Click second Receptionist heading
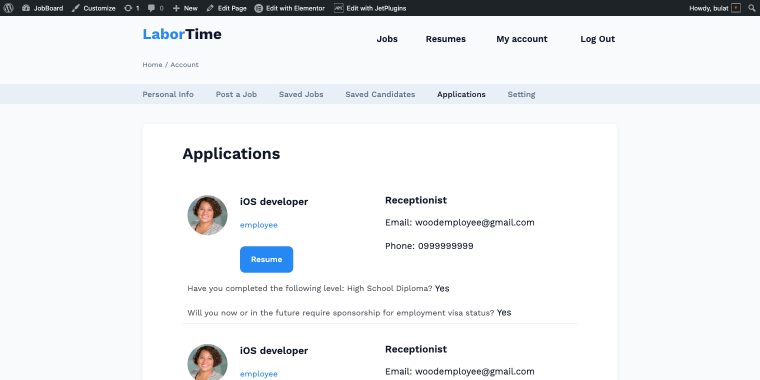Screen dimensions: 760x380 pos(416,349)
